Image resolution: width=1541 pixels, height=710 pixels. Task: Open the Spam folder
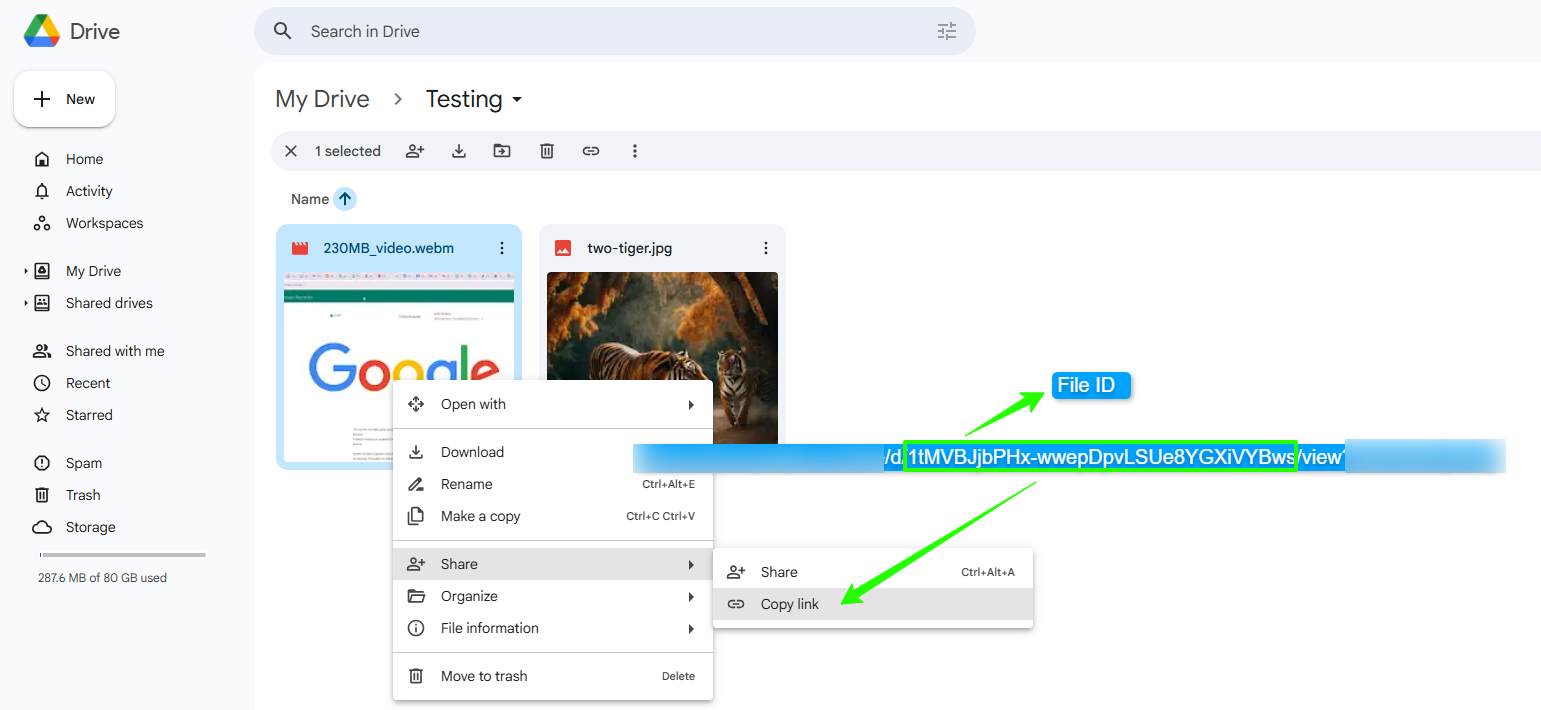pyautogui.click(x=84, y=463)
